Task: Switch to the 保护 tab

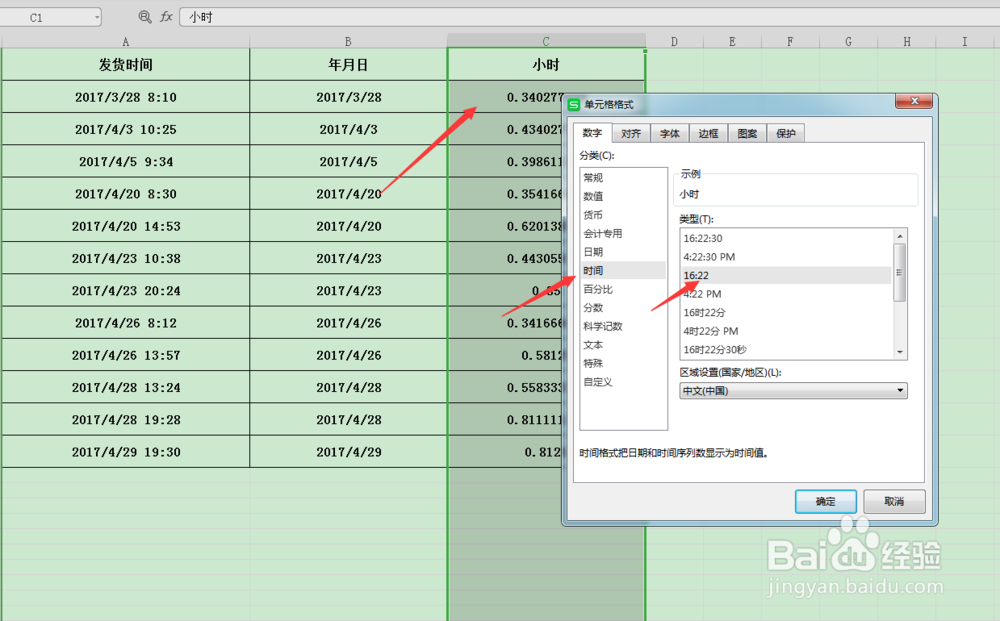Action: (785, 132)
